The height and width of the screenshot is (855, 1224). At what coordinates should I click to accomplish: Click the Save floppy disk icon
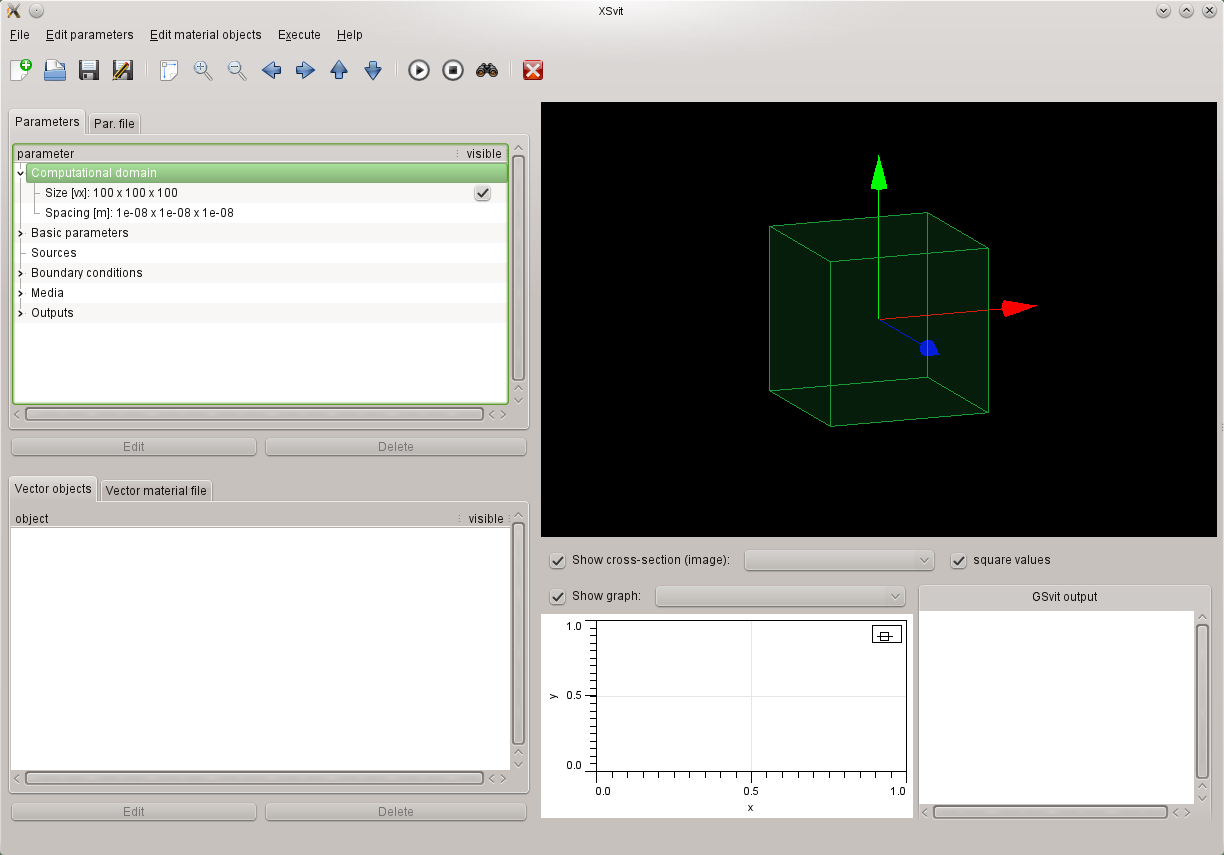88,70
